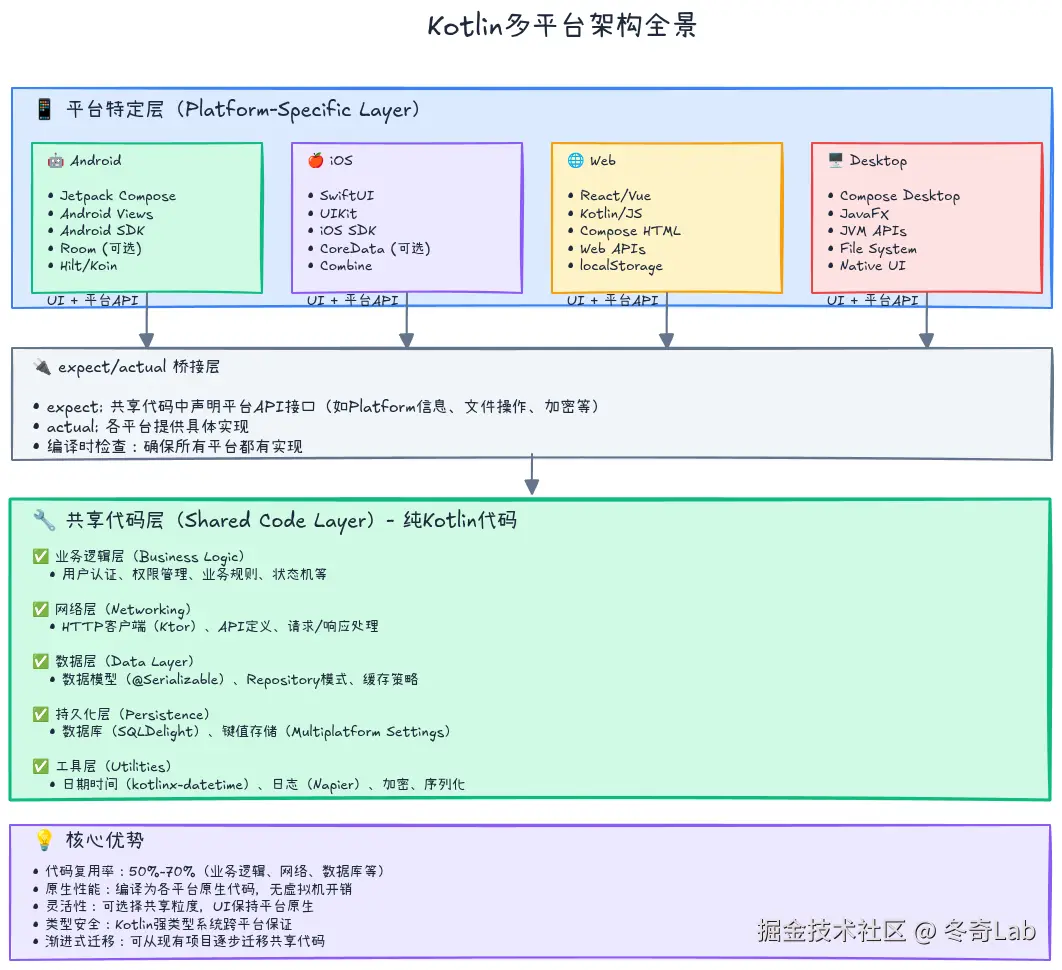Toggle the checkbox for 数据层
This screenshot has width=1062, height=970.
coord(41,660)
